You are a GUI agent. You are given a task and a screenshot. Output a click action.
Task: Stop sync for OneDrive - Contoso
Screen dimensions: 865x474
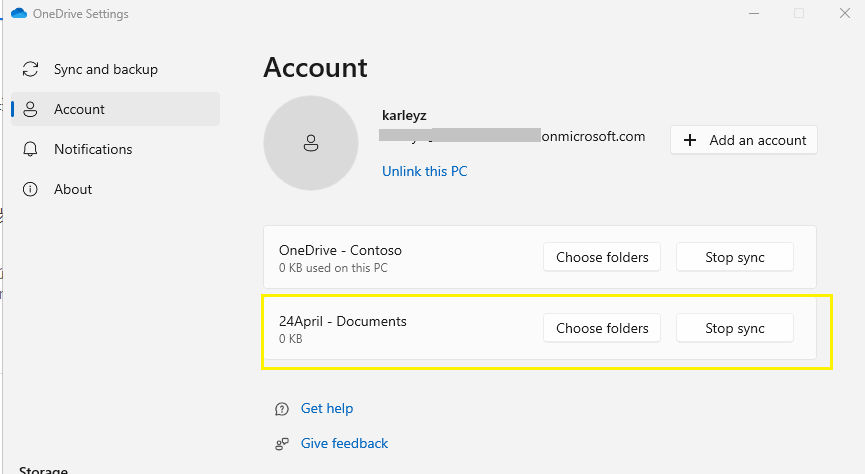point(734,258)
